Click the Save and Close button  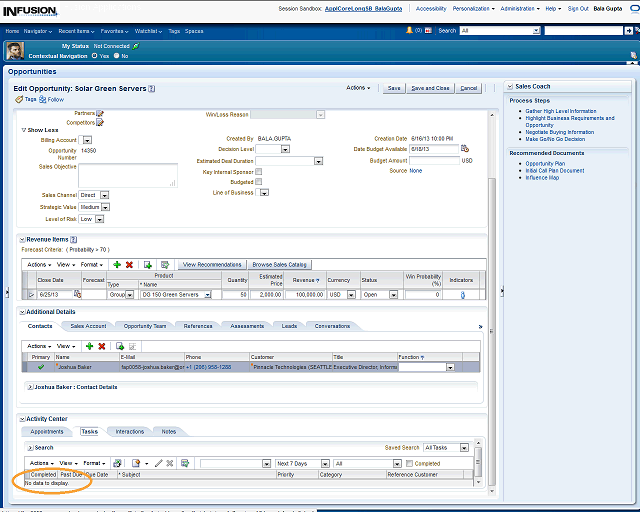430,88
